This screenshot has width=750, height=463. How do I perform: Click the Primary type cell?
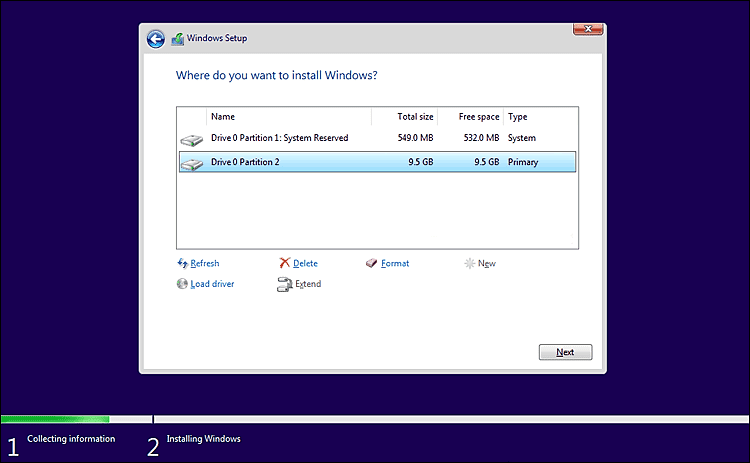click(523, 162)
